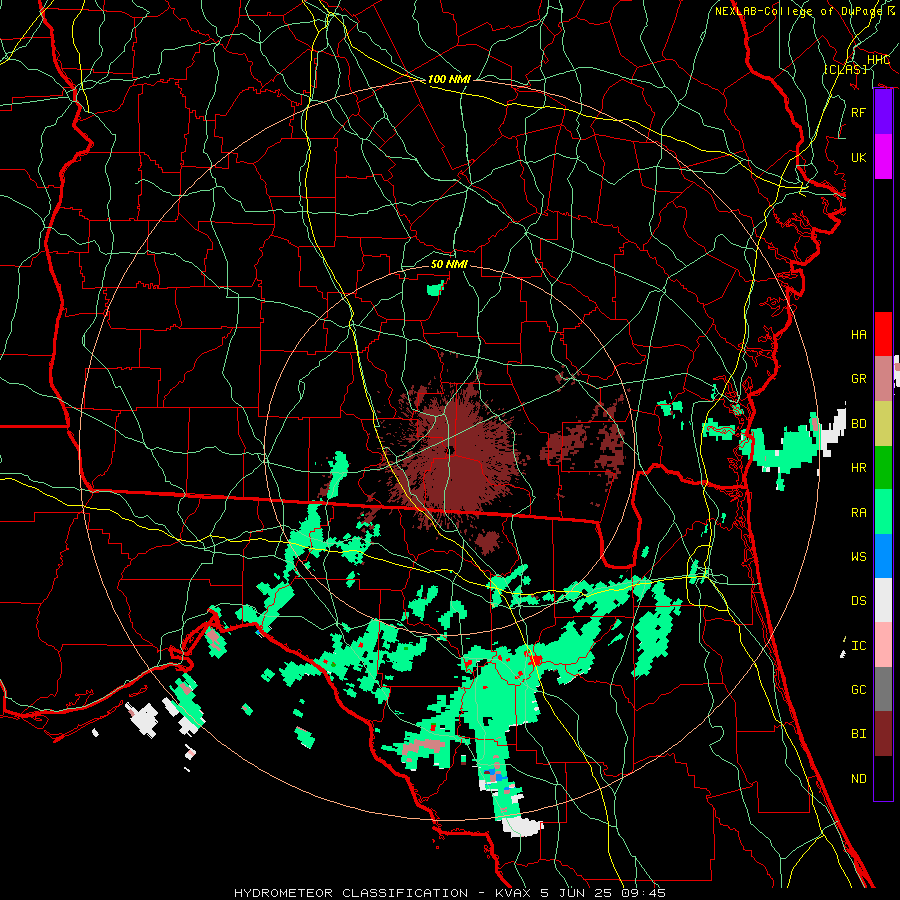The height and width of the screenshot is (900, 900).
Task: Click the HR legend label text
Action: [859, 468]
